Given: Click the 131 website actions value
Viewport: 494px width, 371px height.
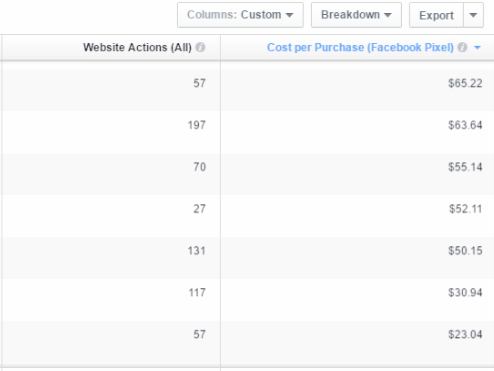Looking at the screenshot, I should tap(197, 251).
